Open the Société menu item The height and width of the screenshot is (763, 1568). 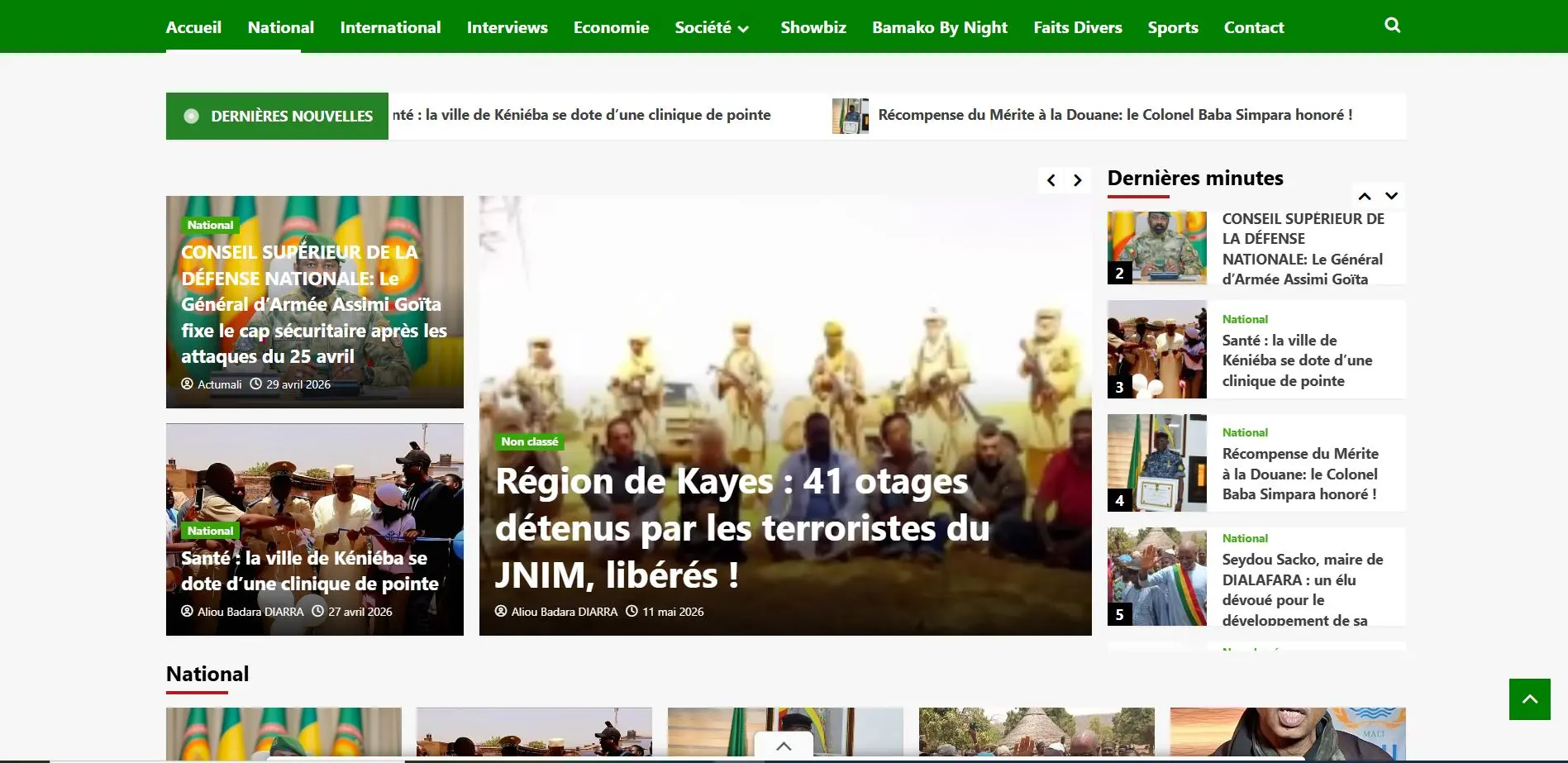703,27
